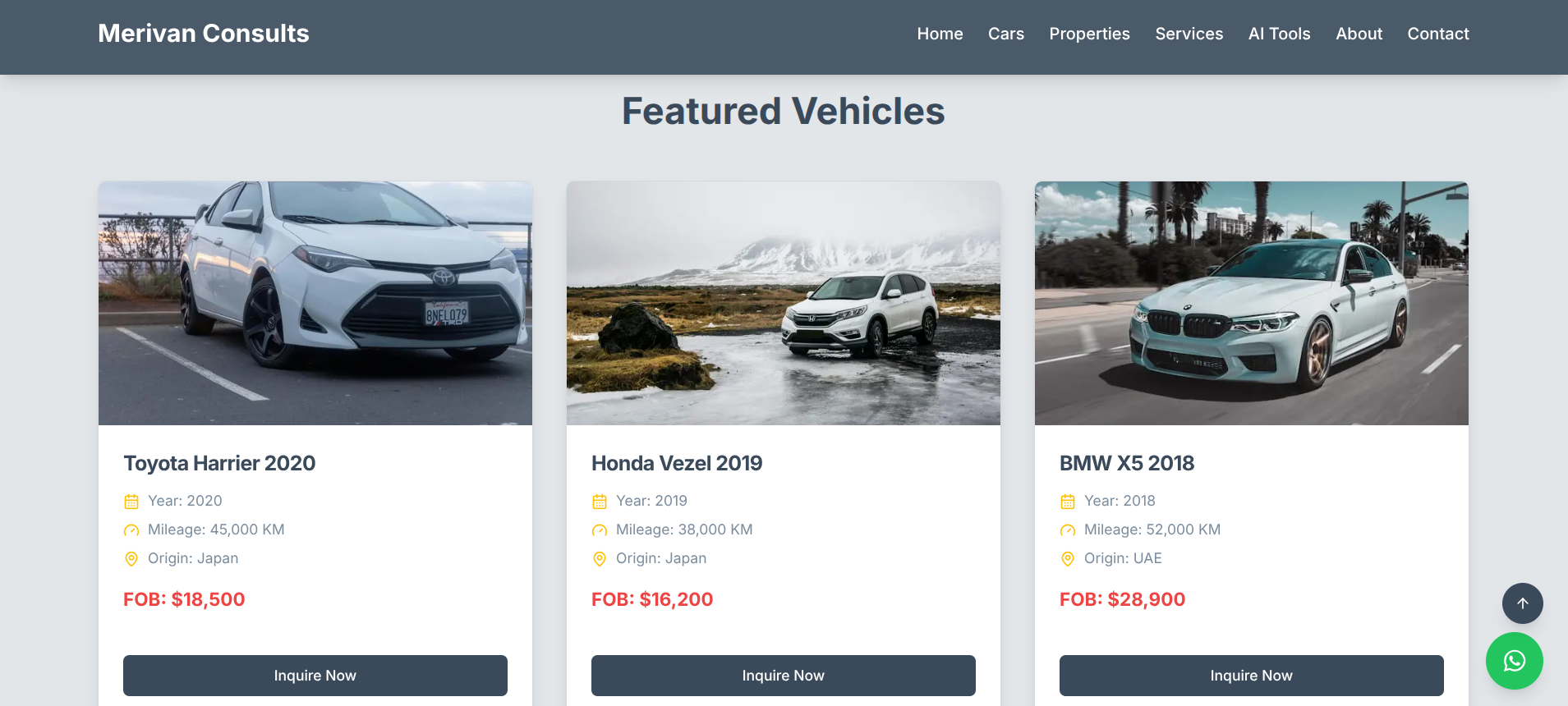This screenshot has height=706, width=1568.
Task: Click the green WhatsApp chat icon
Action: pos(1514,661)
